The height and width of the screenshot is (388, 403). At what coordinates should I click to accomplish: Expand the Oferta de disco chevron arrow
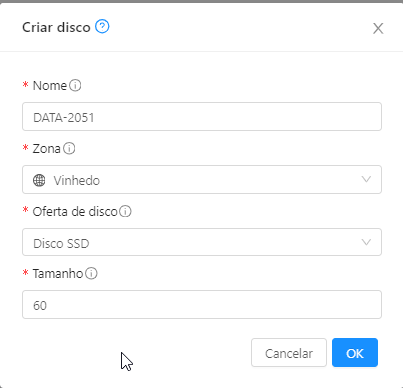tap(366, 242)
